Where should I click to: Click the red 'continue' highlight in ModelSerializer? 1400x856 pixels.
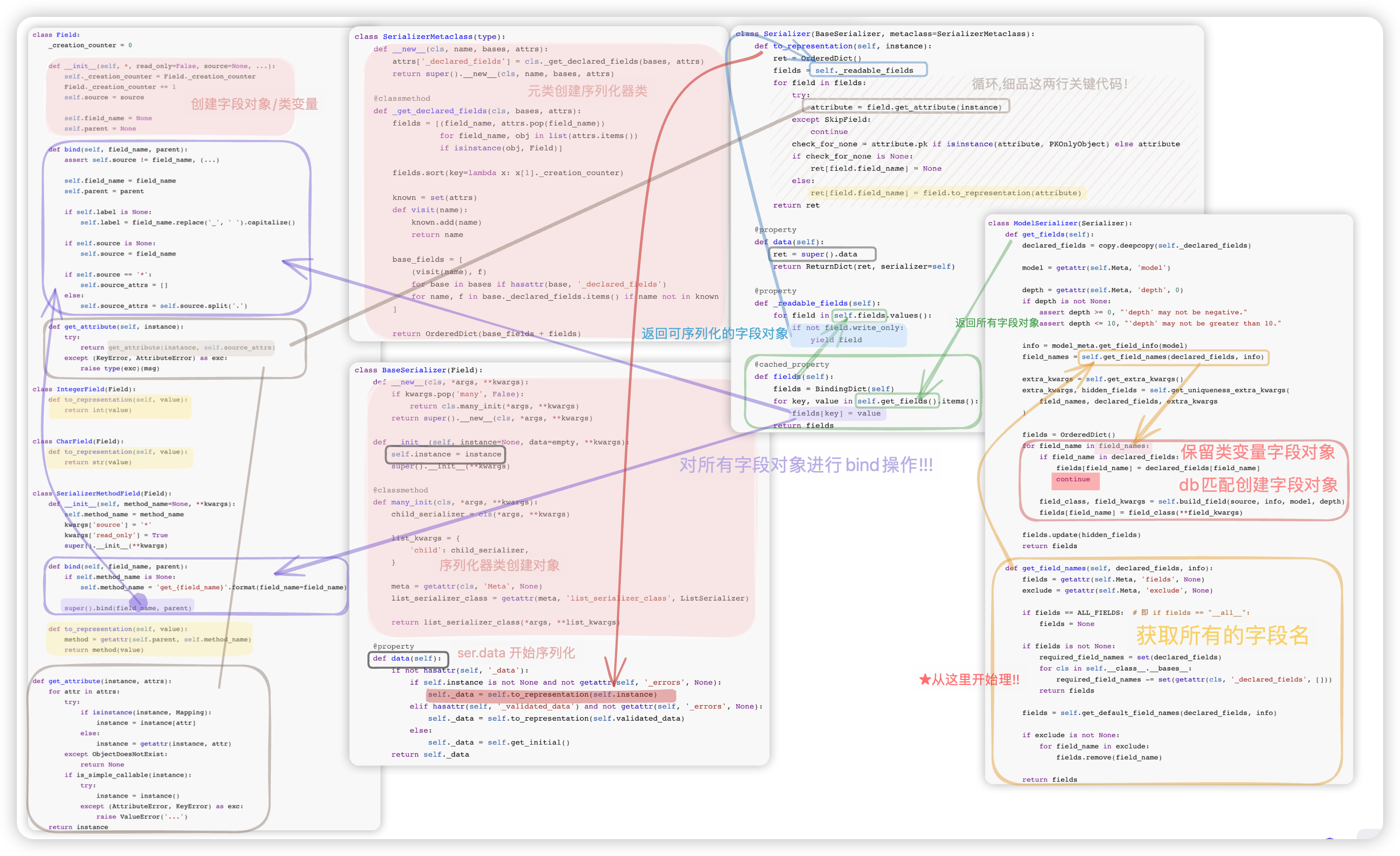tap(1073, 480)
